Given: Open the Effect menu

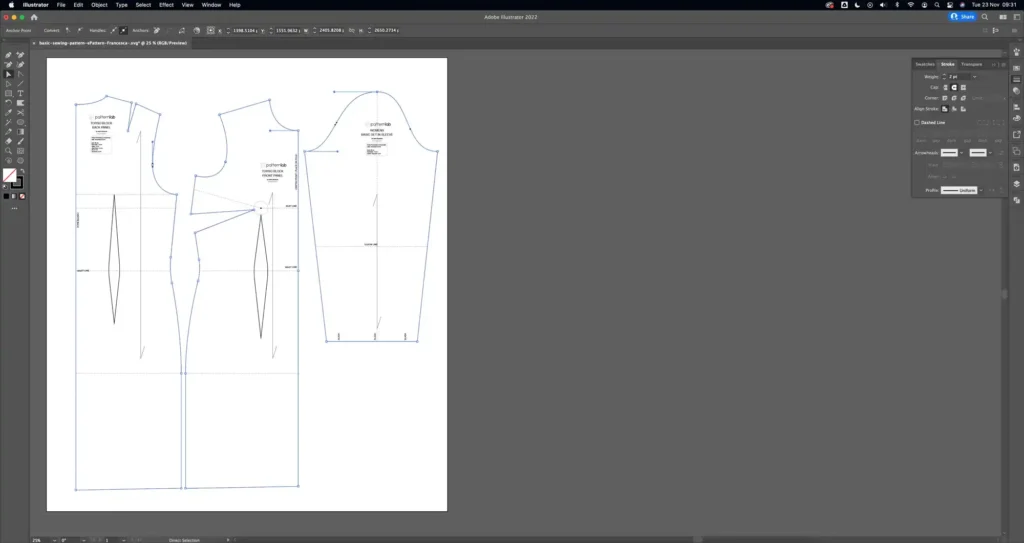Looking at the screenshot, I should pos(166,5).
